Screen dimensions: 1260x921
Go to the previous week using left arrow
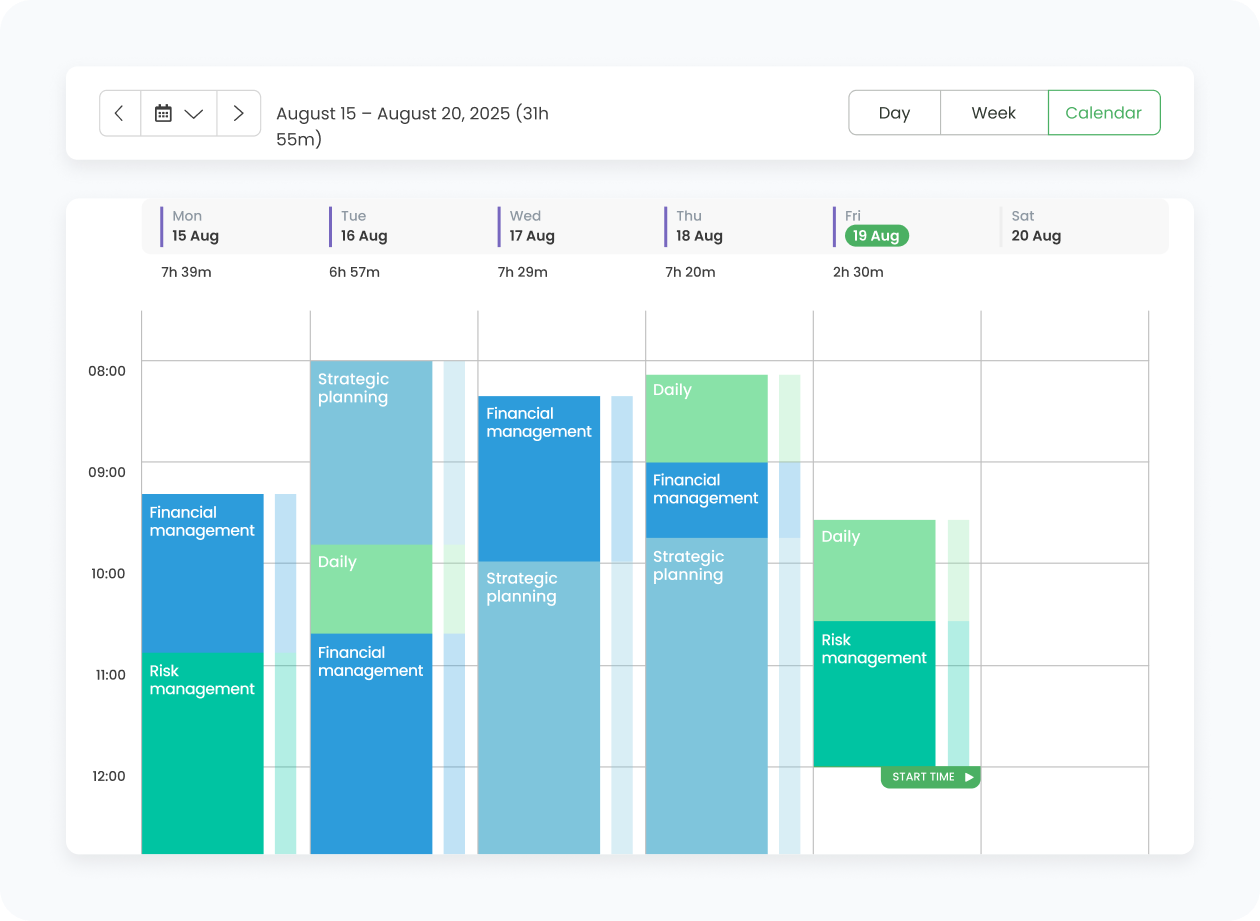pos(120,113)
